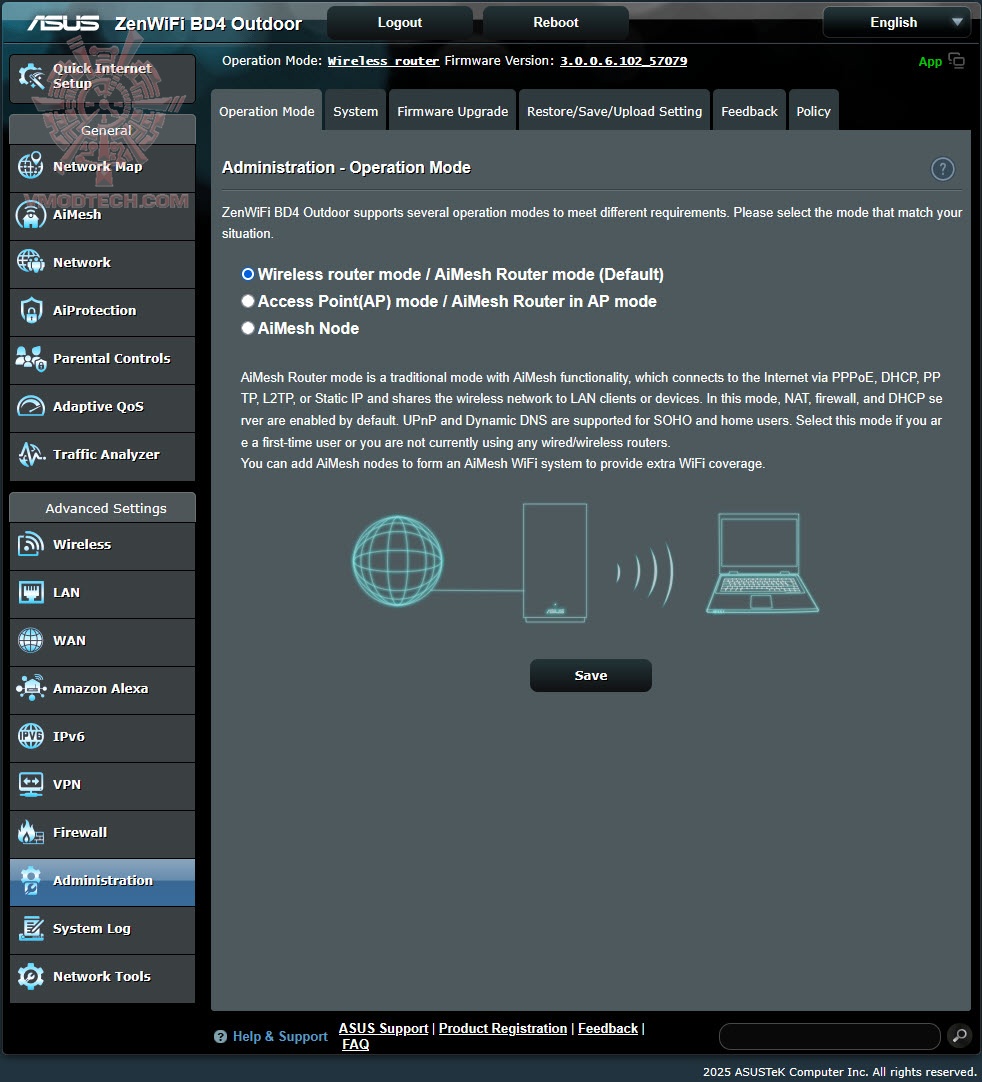Viewport: 982px width, 1082px height.
Task: Click firmware version 3.0.0.6.102_57079 link
Action: (623, 61)
